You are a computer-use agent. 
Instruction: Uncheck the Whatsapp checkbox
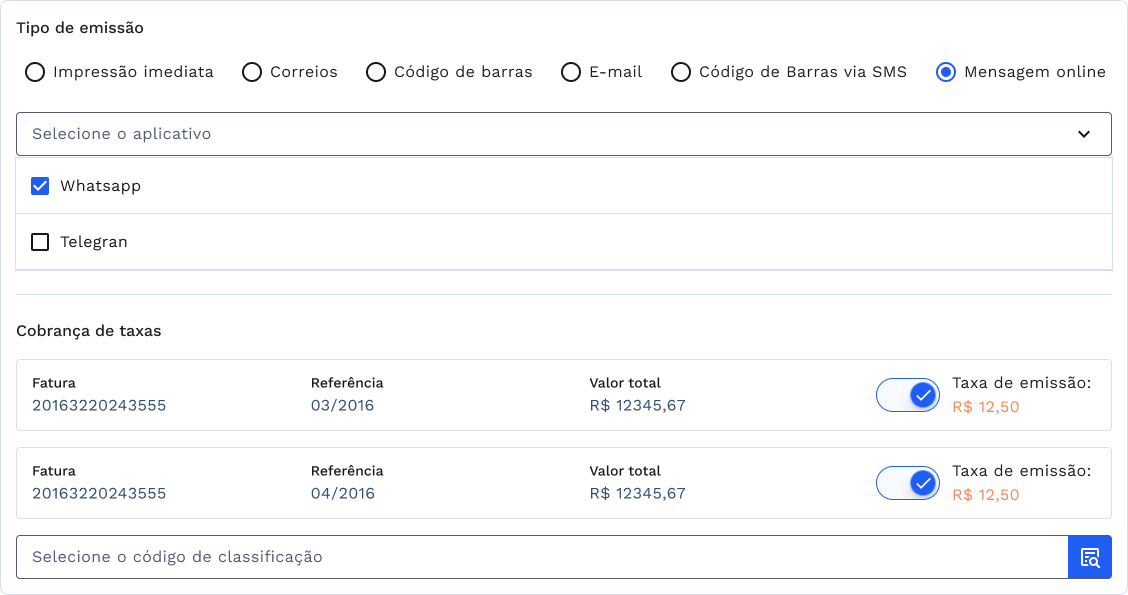[x=40, y=186]
